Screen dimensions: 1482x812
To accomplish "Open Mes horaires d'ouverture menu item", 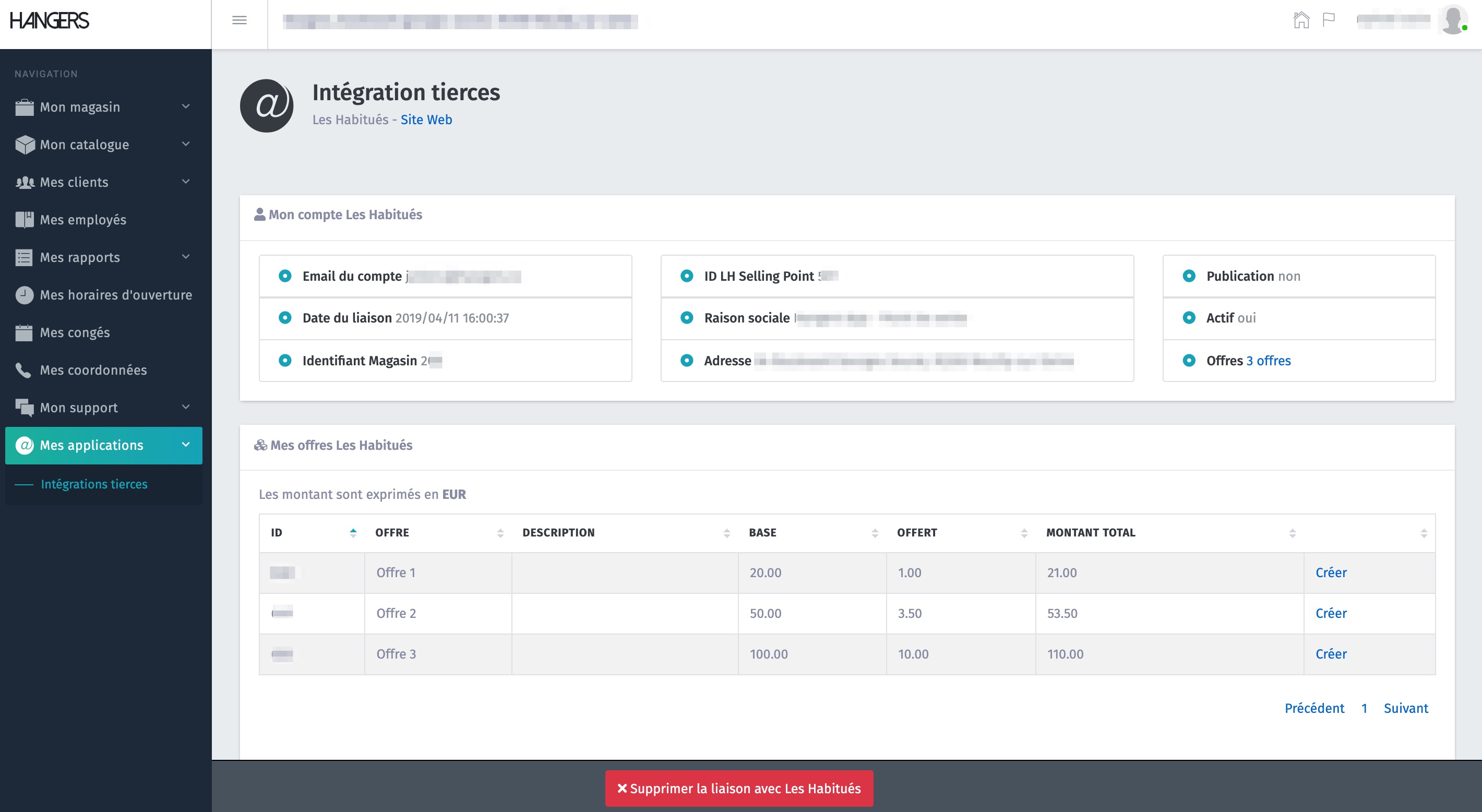I will click(x=103, y=295).
